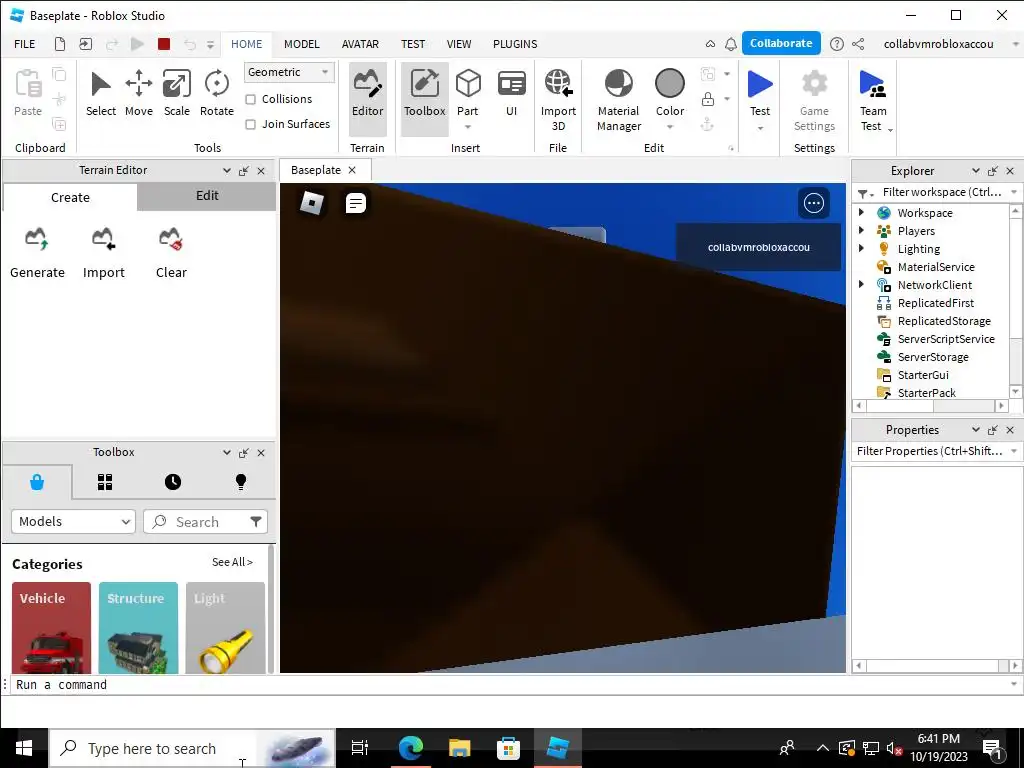The height and width of the screenshot is (768, 1024).
Task: Choose the Scale tool
Action: (x=176, y=93)
